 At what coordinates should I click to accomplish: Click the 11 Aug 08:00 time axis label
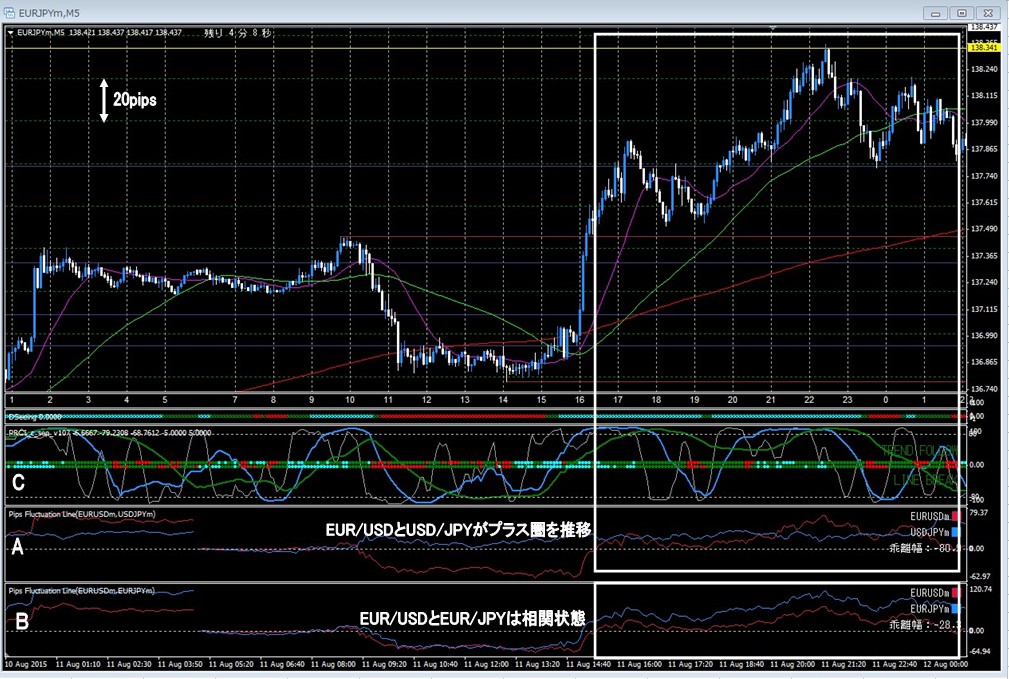(x=334, y=664)
